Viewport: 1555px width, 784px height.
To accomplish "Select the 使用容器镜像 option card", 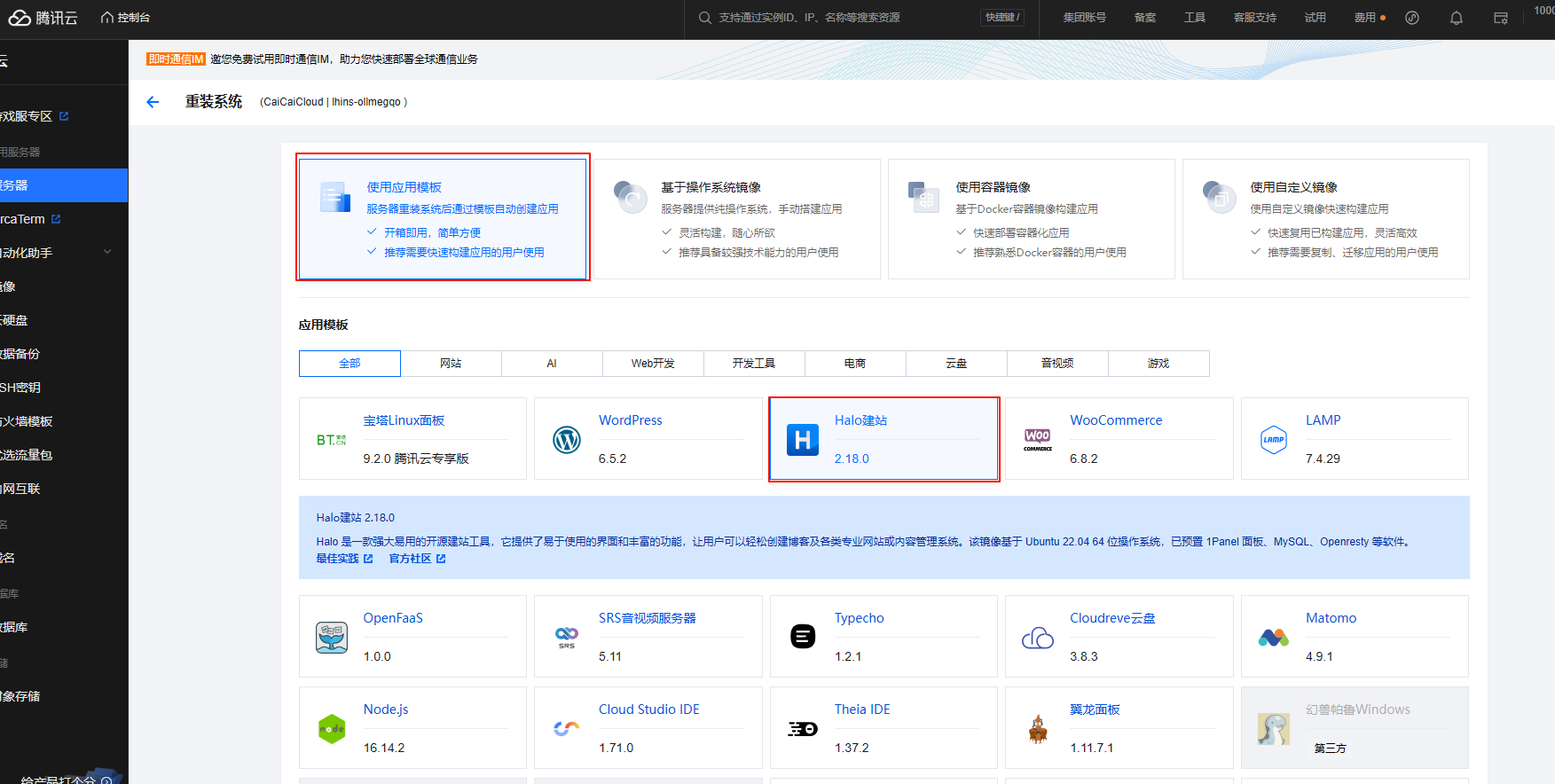I will tap(1032, 218).
